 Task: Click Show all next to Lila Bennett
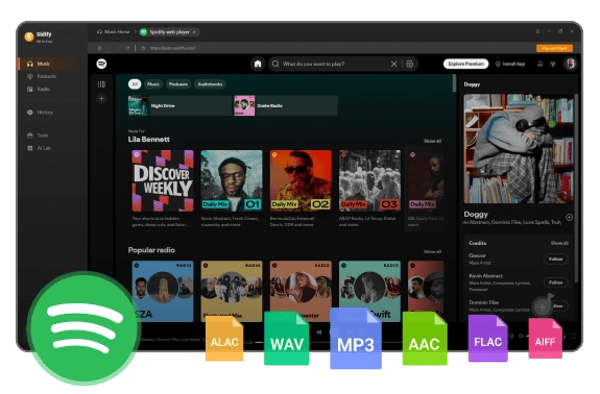(432, 141)
